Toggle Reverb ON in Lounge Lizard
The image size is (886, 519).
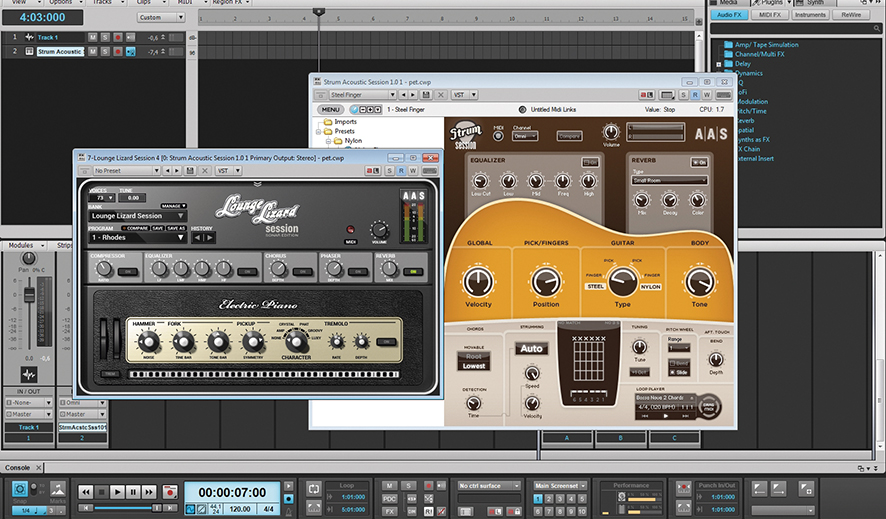click(414, 272)
